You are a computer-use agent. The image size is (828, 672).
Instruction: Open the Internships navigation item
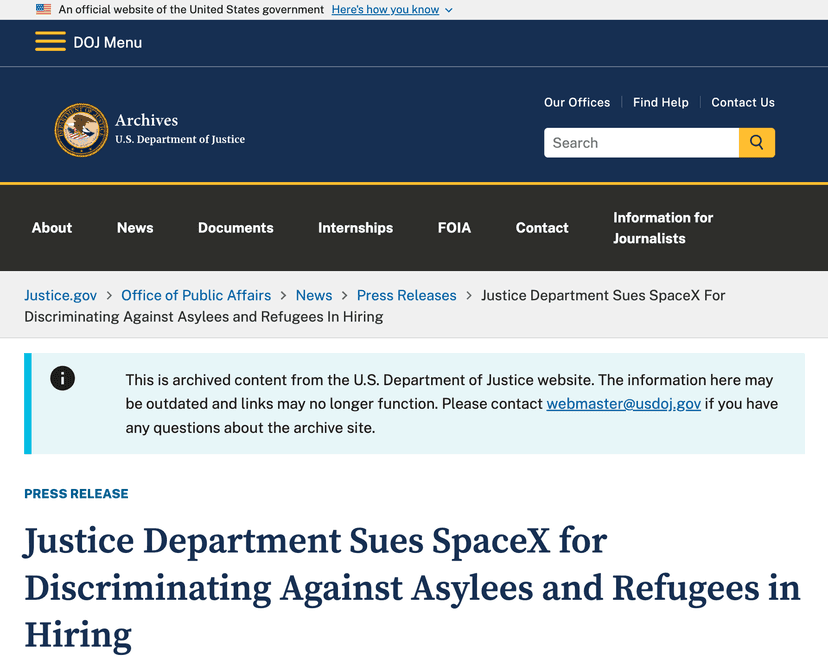[x=355, y=227]
